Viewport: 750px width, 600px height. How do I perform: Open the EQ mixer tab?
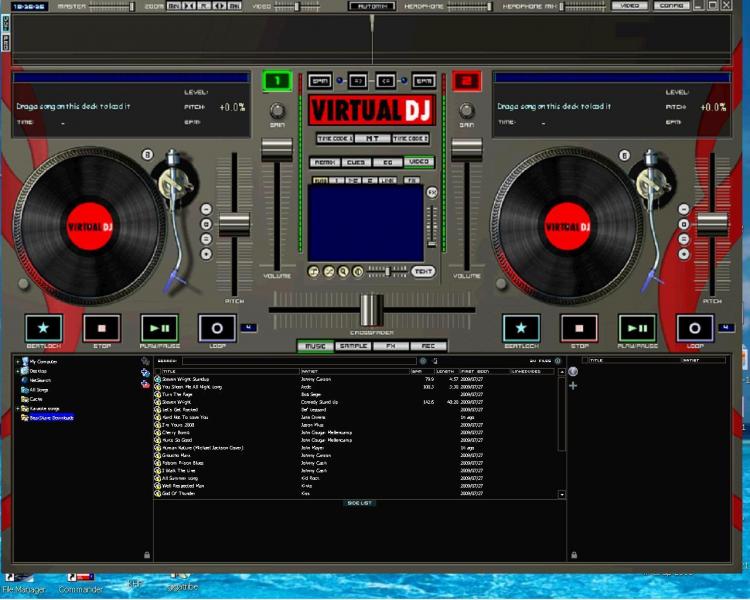[387, 162]
